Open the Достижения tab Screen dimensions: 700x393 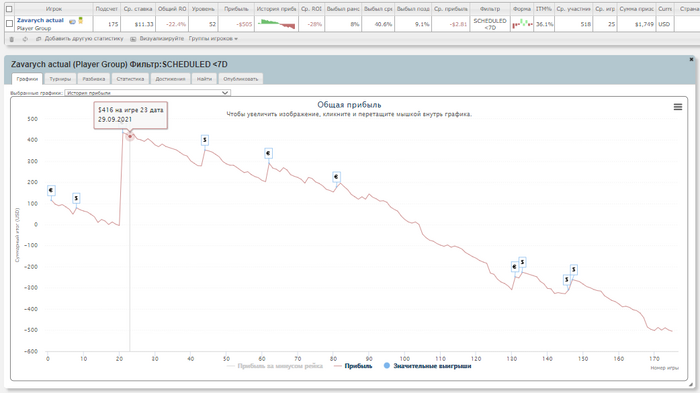[171, 79]
